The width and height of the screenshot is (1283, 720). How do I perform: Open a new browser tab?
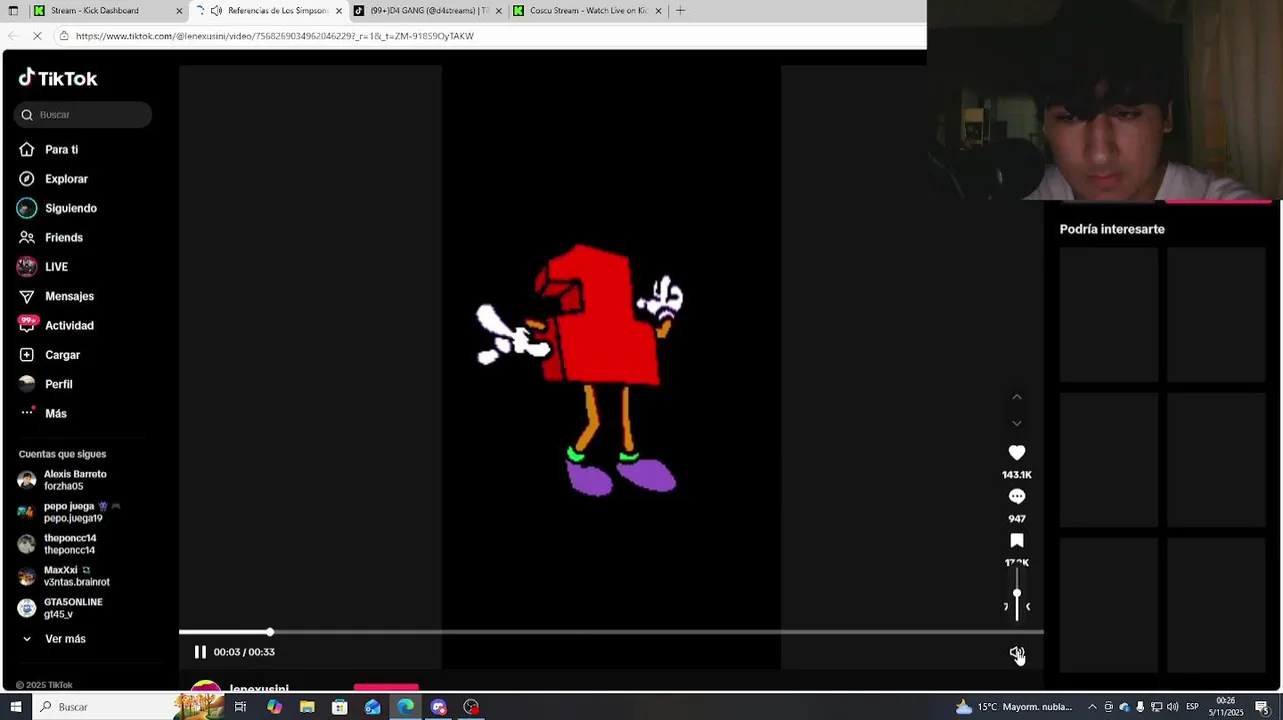tap(680, 10)
